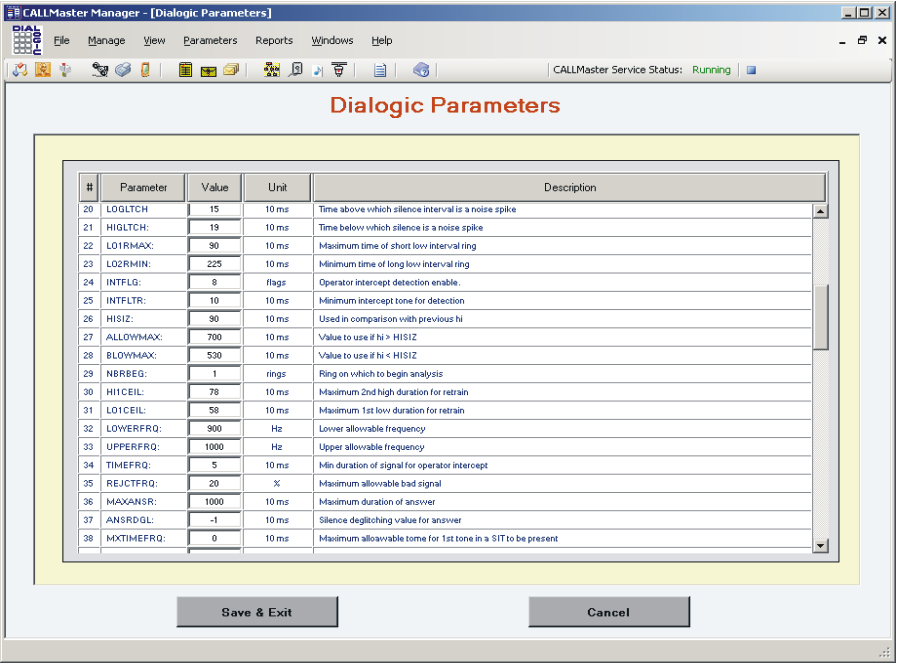
Task: Click the 'LOWERFRQ:' parameter name
Action: (x=134, y=429)
